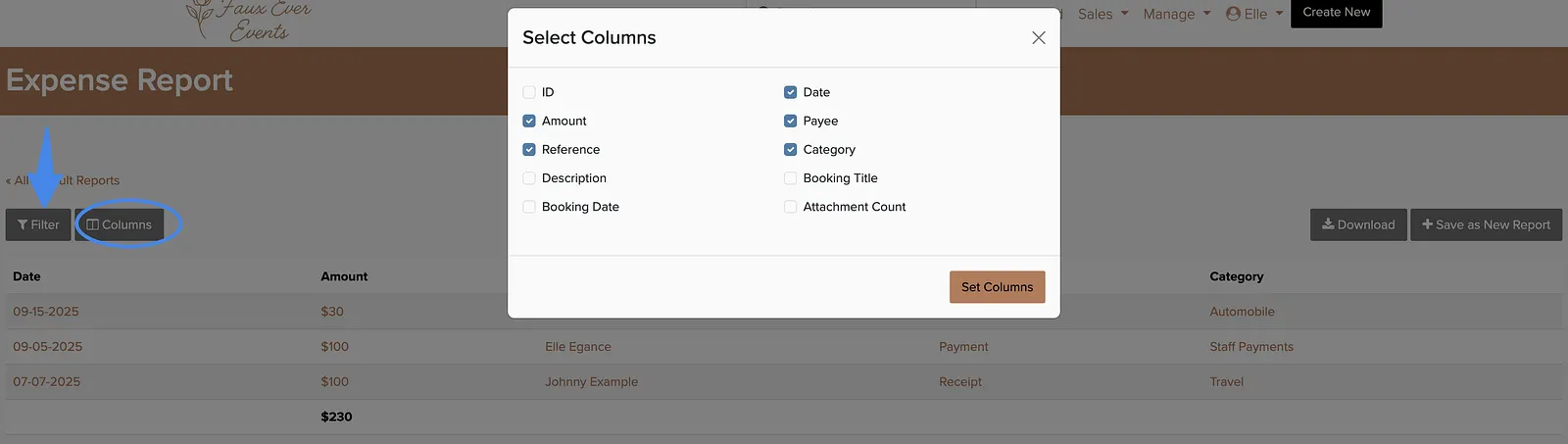1568x444 pixels.
Task: Go back to All Default Reports
Action: pyautogui.click(x=63, y=180)
